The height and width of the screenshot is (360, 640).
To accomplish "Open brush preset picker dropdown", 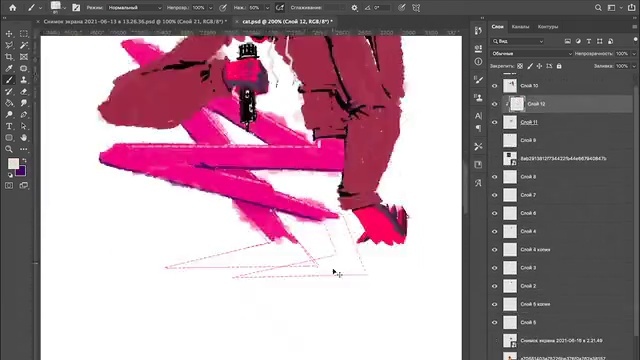I will [64, 8].
